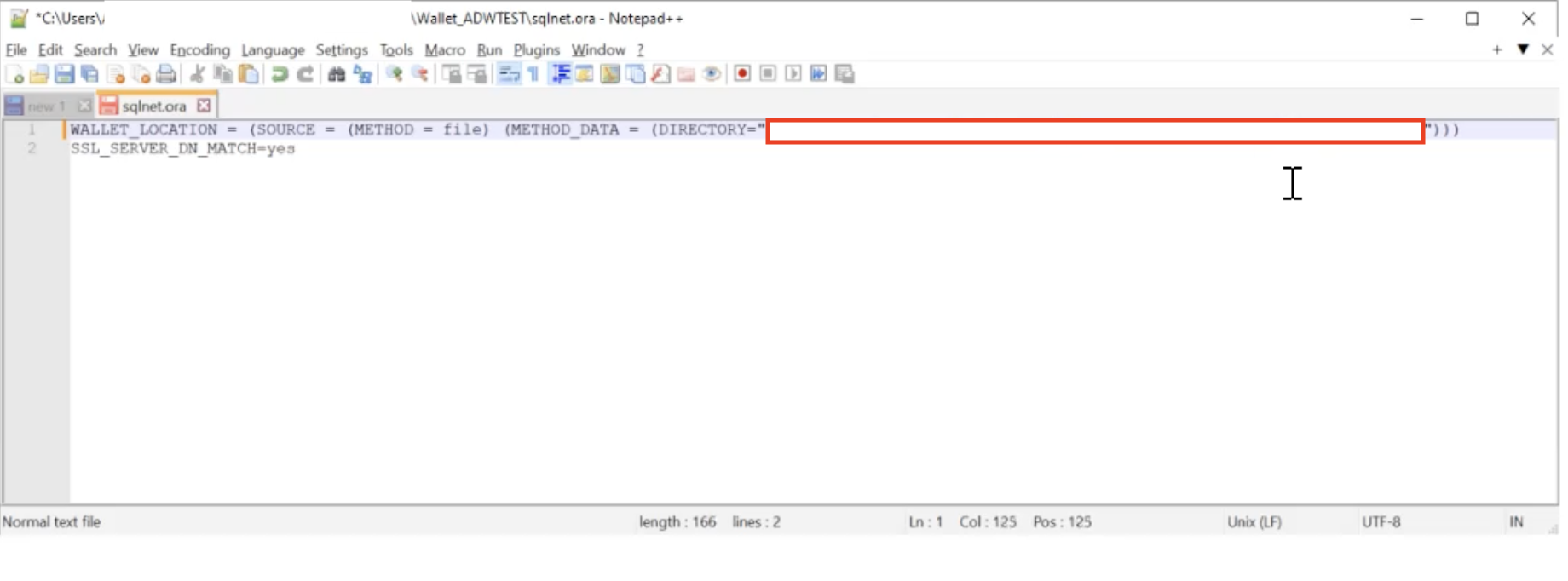The height and width of the screenshot is (581, 1568).
Task: Toggle the indent guide icon
Action: pyautogui.click(x=560, y=74)
